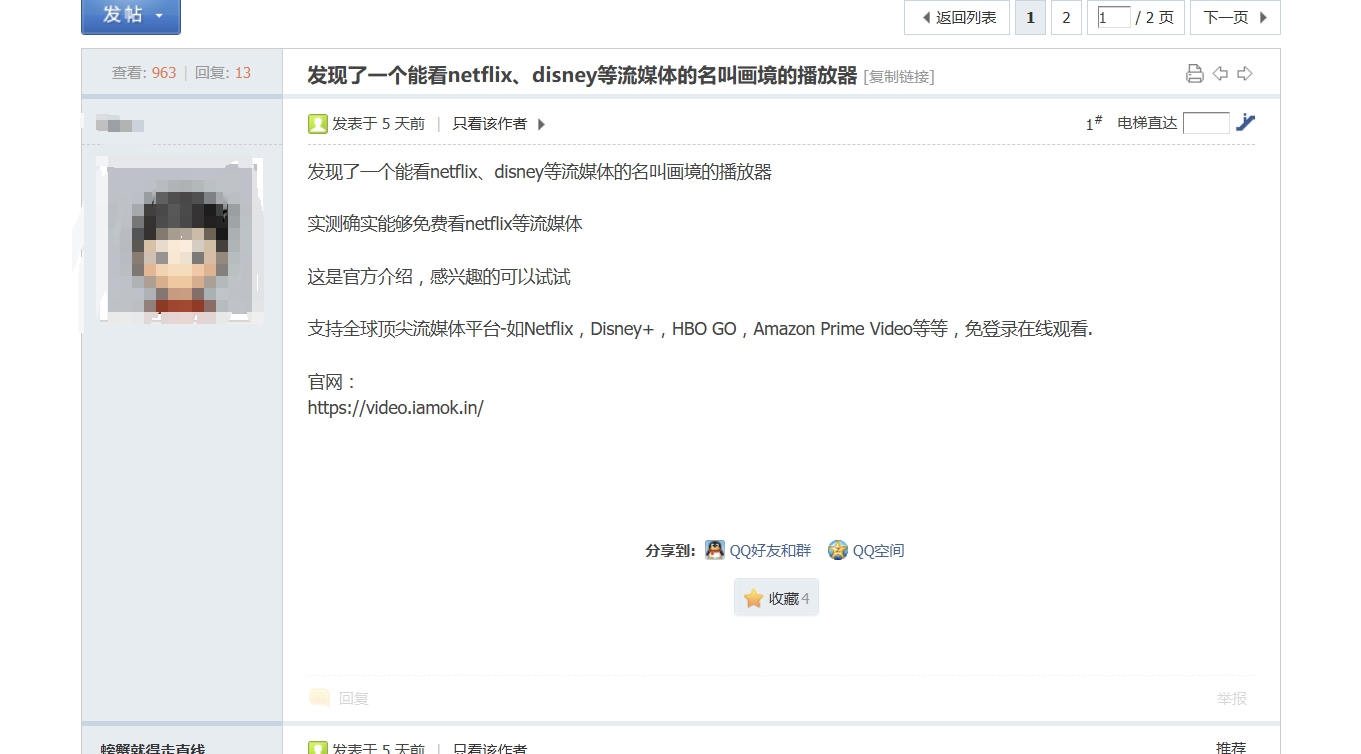Click the 举报 report link
This screenshot has width=1361, height=754.
[x=1231, y=698]
